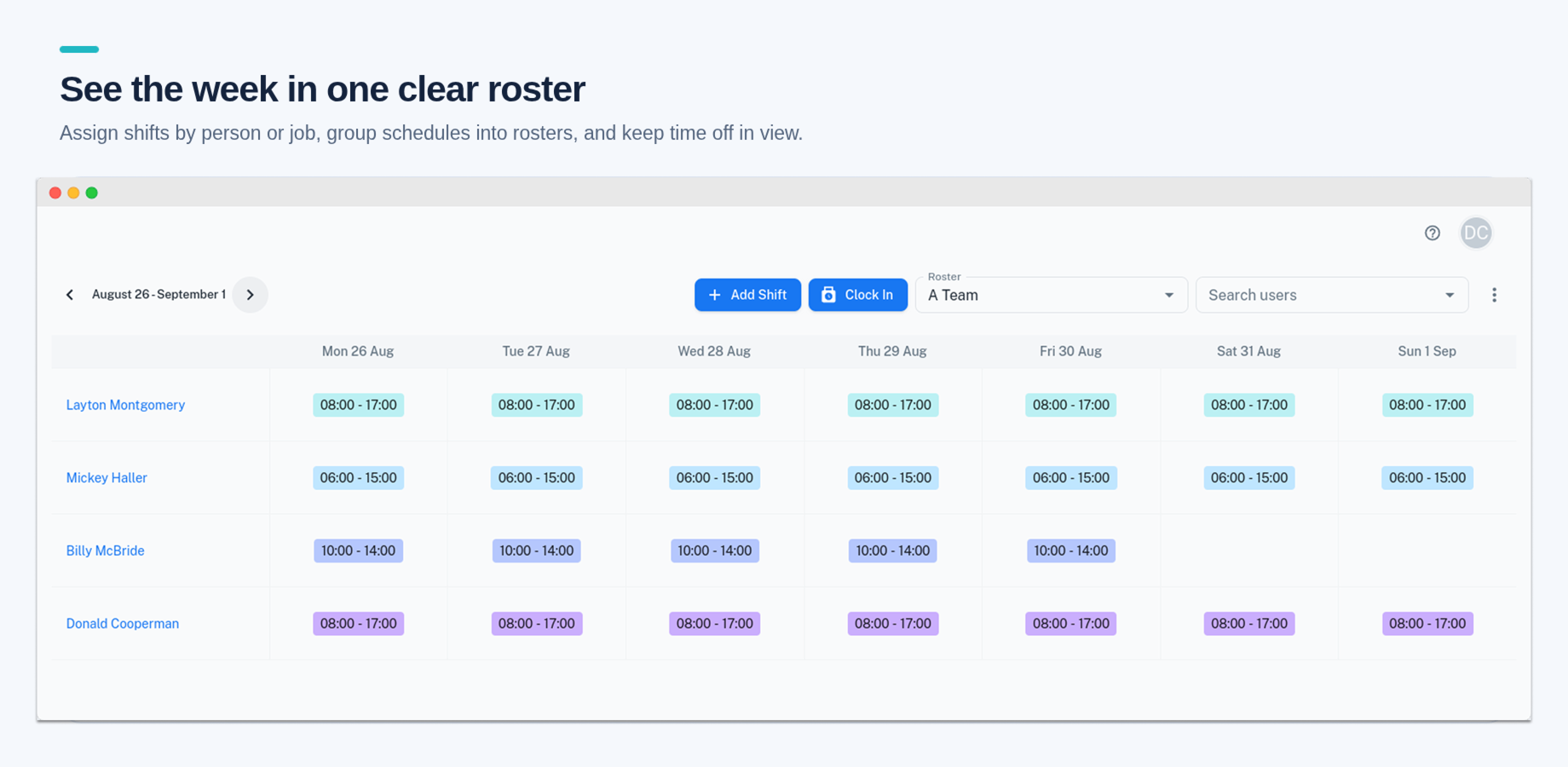
Task: Open the DC user avatar menu
Action: [x=1476, y=233]
